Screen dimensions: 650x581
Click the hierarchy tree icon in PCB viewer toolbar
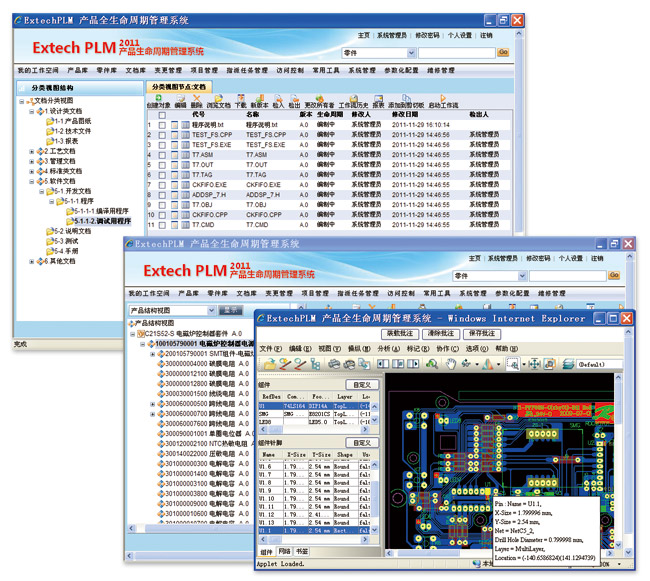(315, 364)
